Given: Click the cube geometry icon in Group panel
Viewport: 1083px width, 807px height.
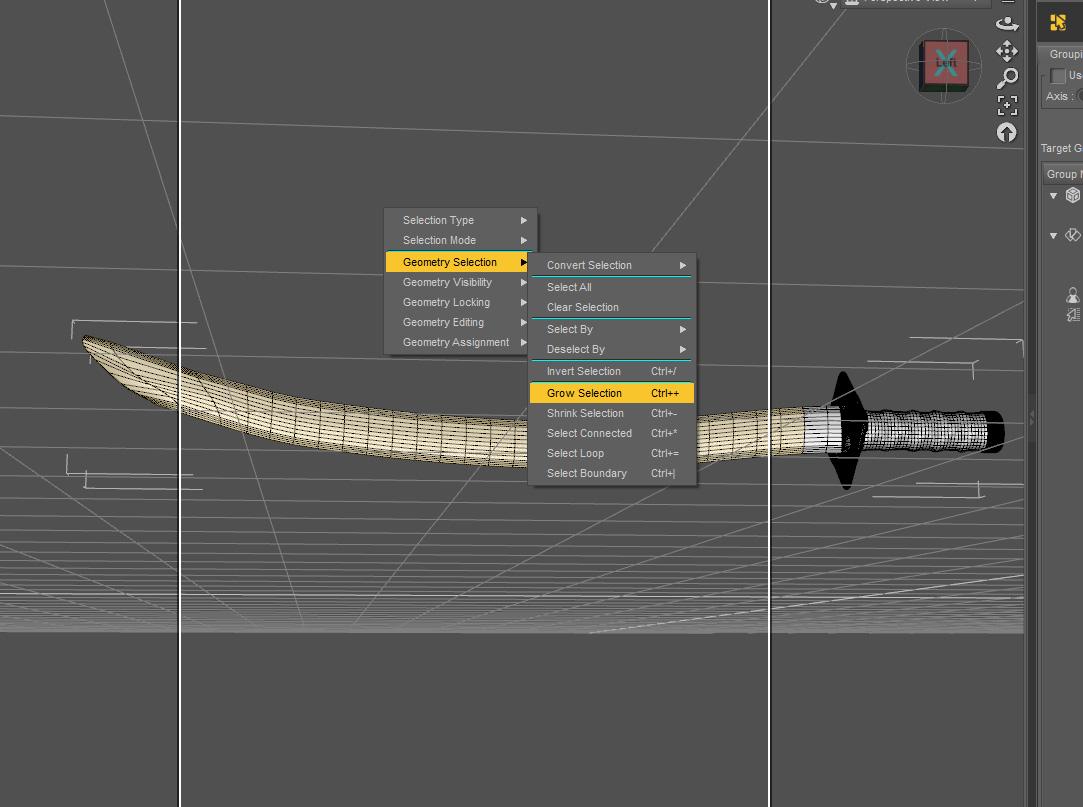Looking at the screenshot, I should [x=1073, y=195].
